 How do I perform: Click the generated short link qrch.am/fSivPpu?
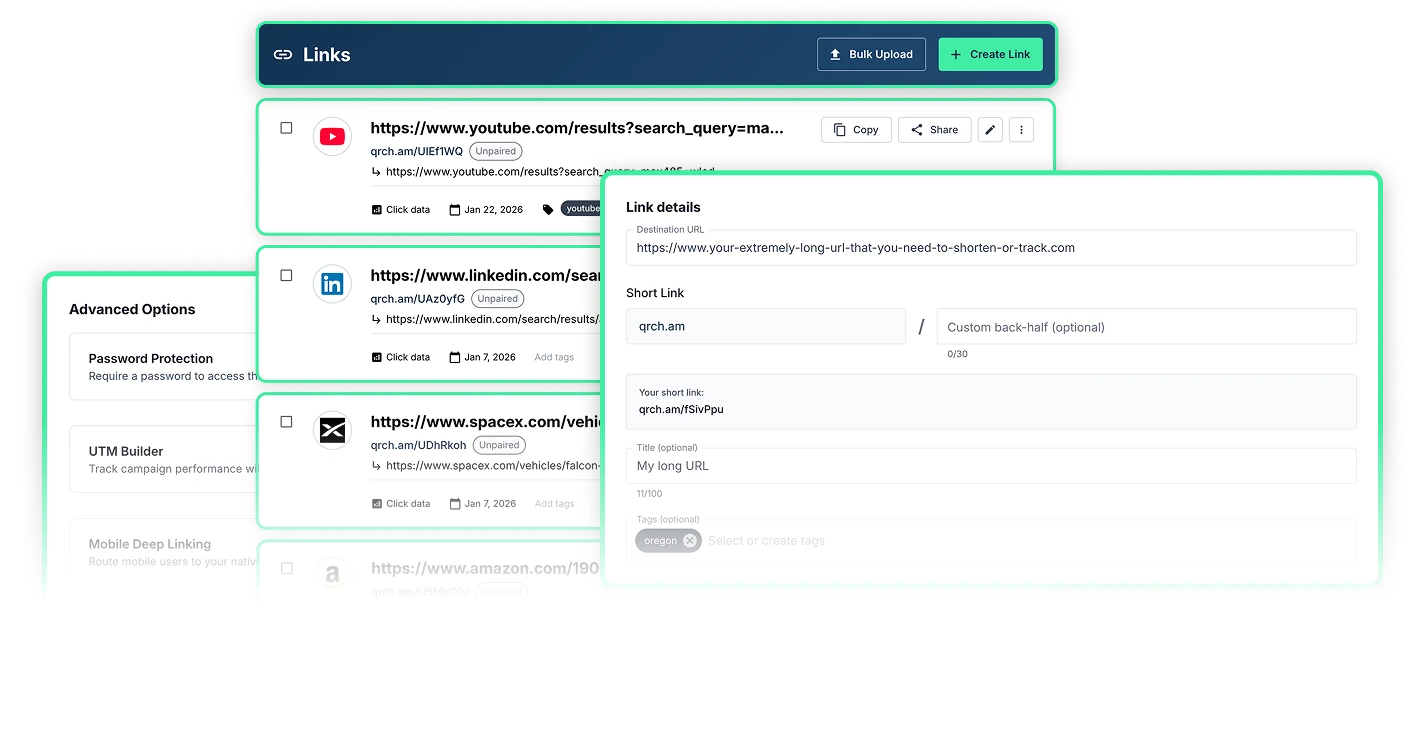tap(681, 409)
